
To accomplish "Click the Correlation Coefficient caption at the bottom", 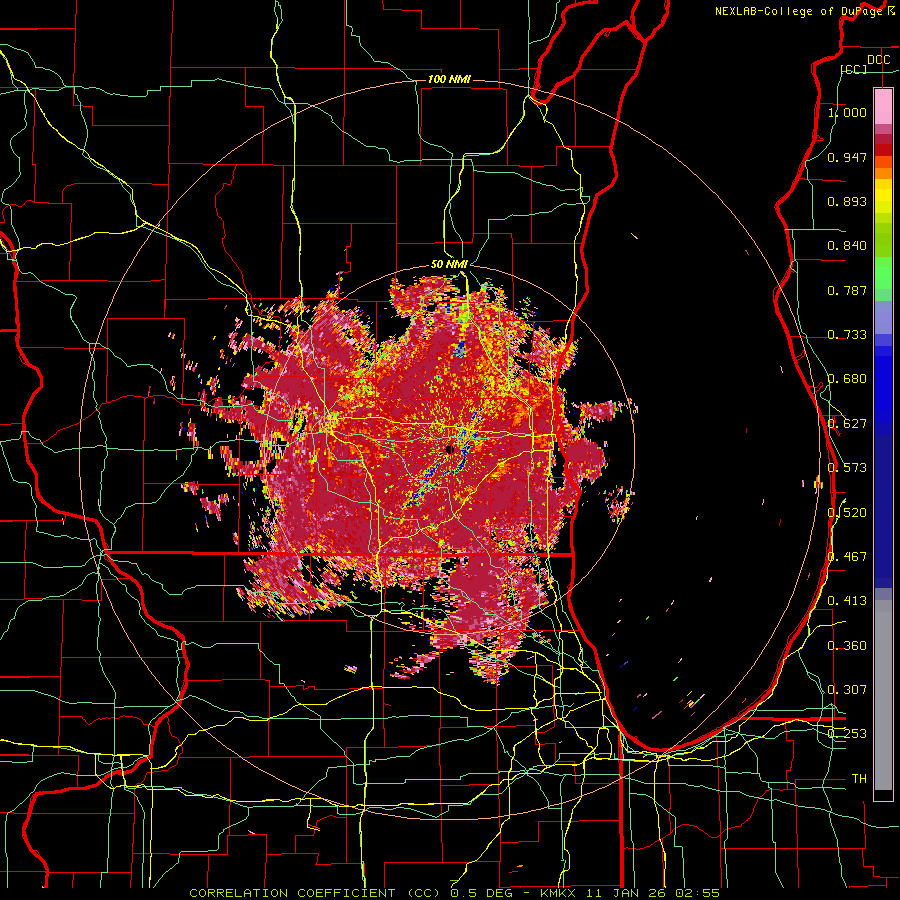I will 454,893.
